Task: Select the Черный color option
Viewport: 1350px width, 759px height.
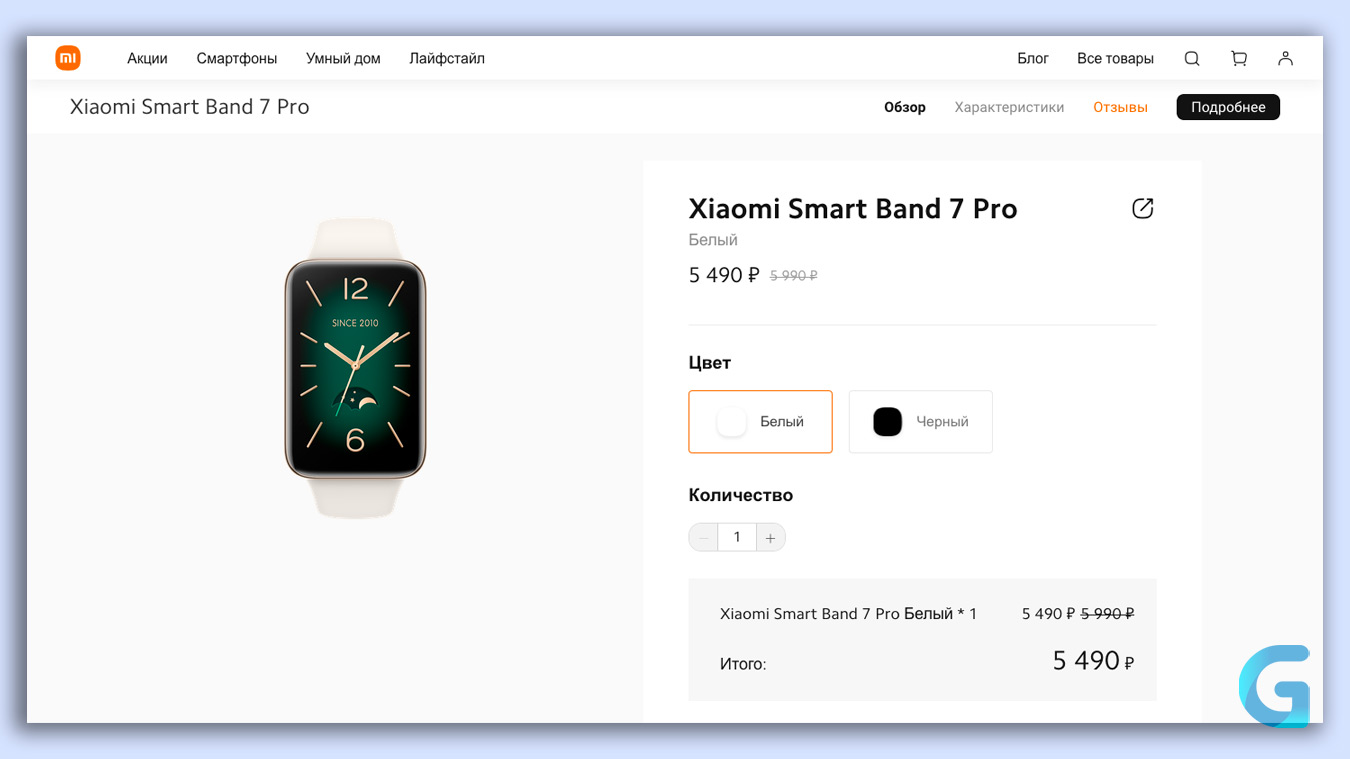Action: click(x=921, y=422)
